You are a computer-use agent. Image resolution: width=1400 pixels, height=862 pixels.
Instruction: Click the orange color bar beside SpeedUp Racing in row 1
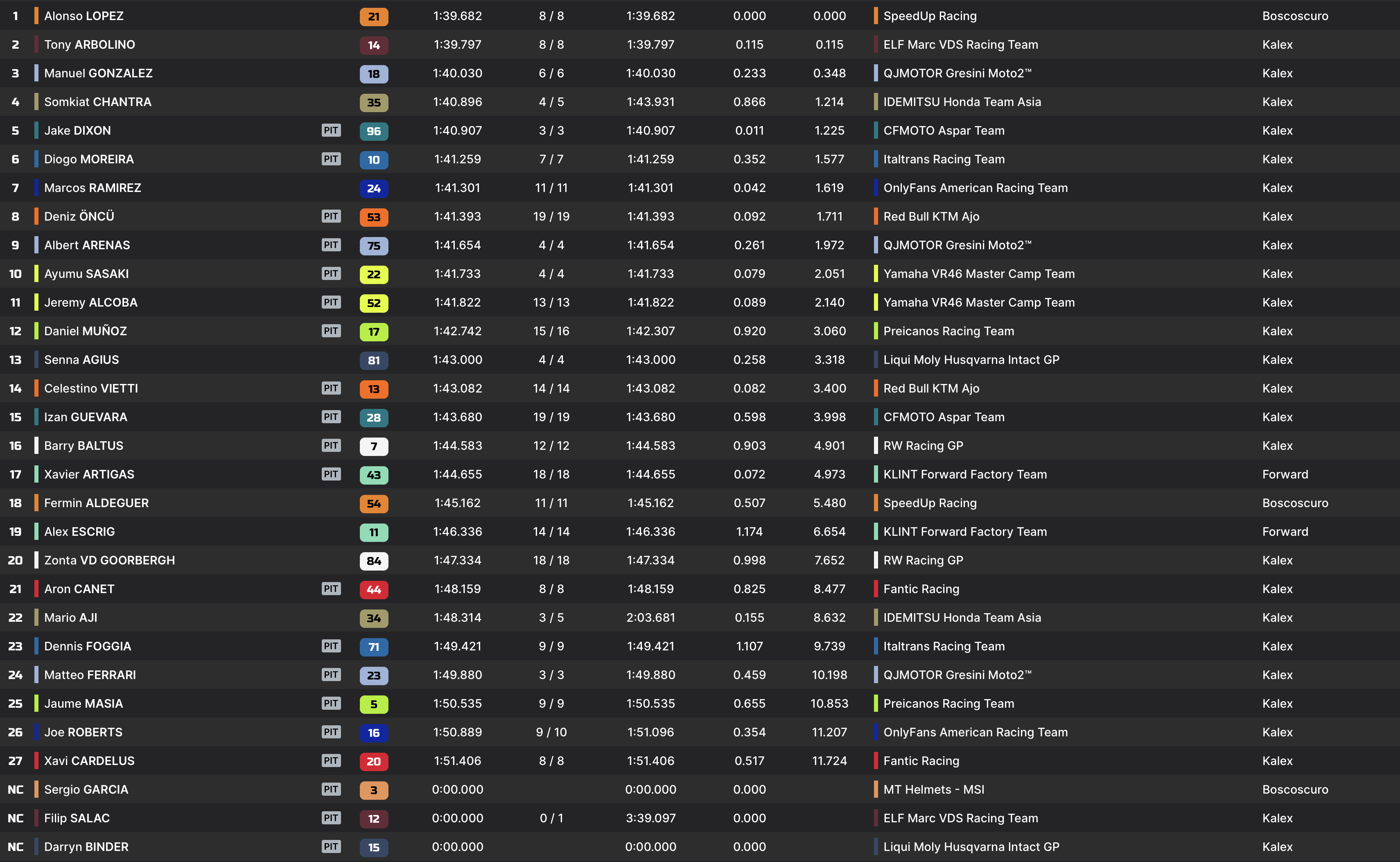(876, 16)
